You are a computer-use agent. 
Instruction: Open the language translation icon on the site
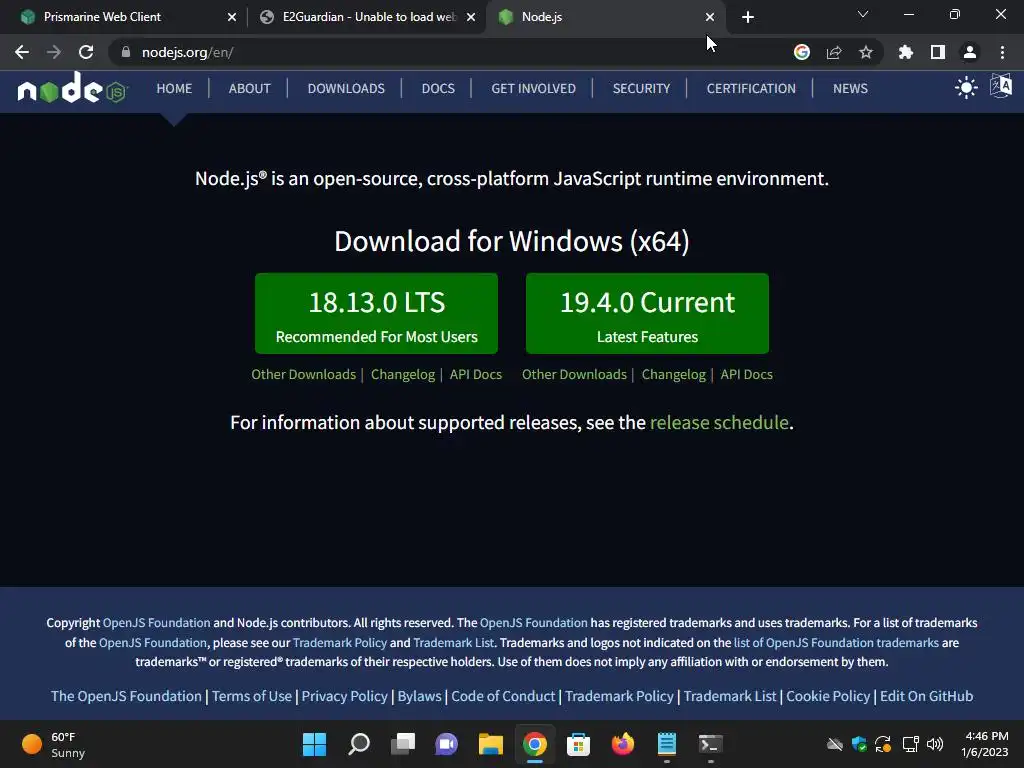[x=1001, y=86]
